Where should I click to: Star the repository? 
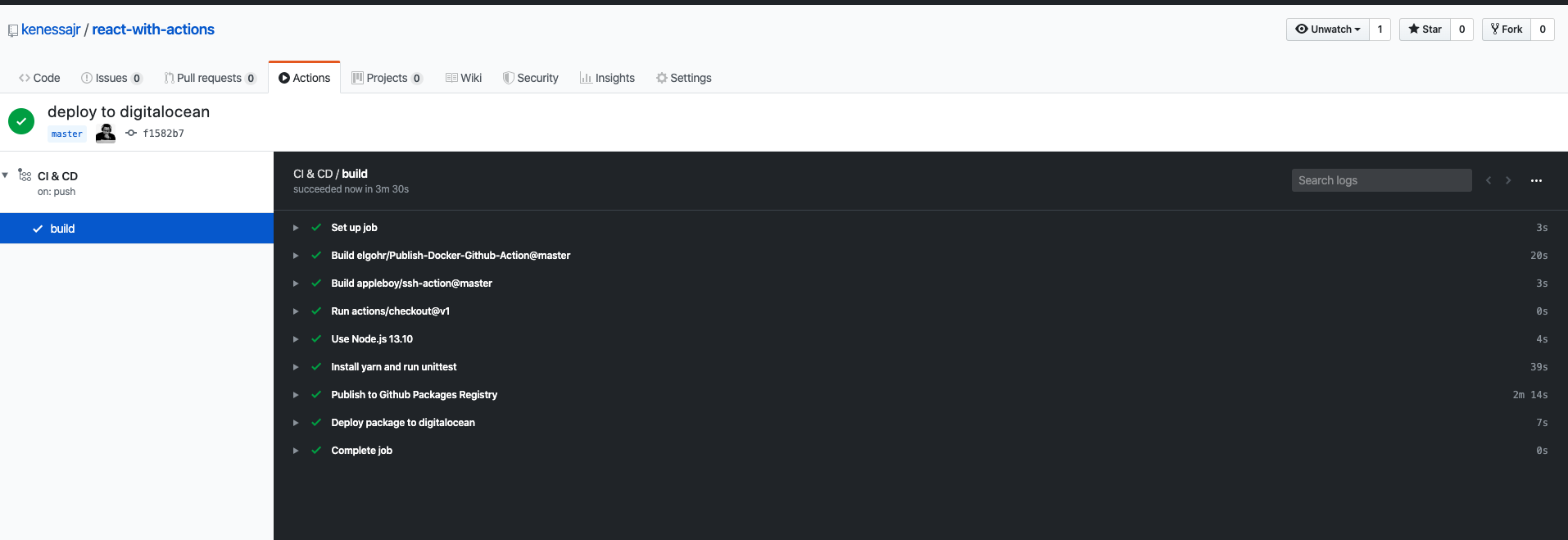click(x=1425, y=29)
